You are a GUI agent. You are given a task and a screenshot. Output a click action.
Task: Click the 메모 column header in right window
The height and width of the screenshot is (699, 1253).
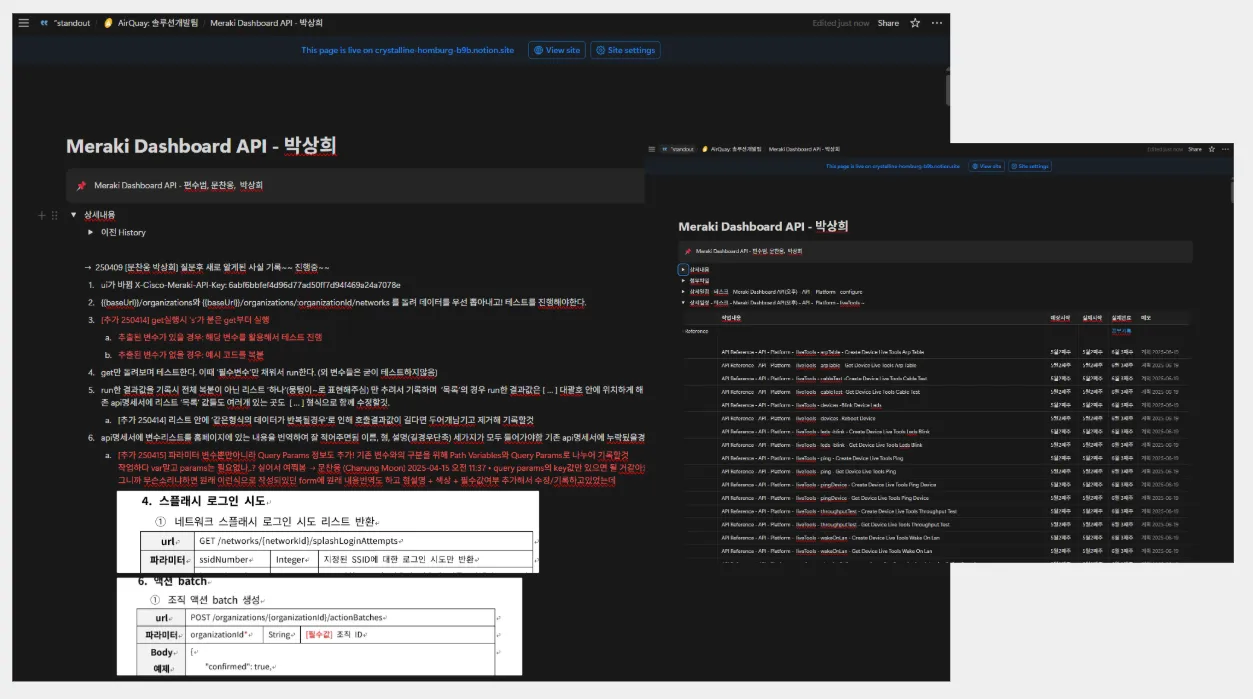point(1145,318)
